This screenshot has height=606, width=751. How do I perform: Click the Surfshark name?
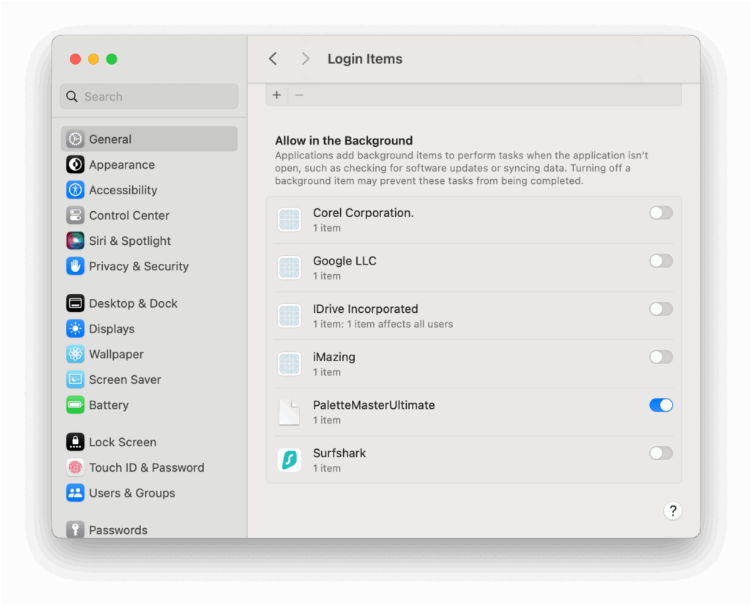339,453
